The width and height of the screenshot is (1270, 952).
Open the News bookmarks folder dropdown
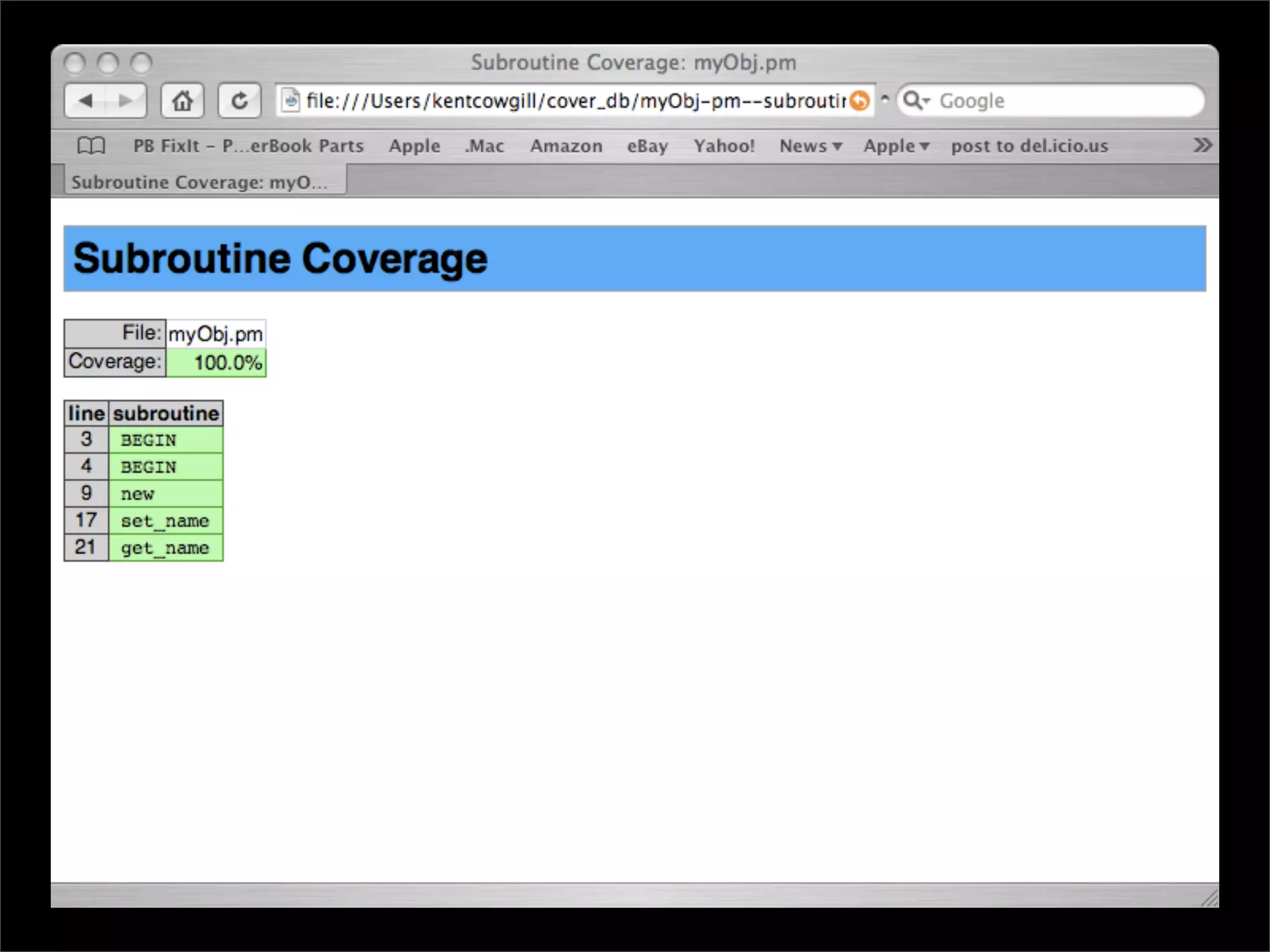[810, 146]
